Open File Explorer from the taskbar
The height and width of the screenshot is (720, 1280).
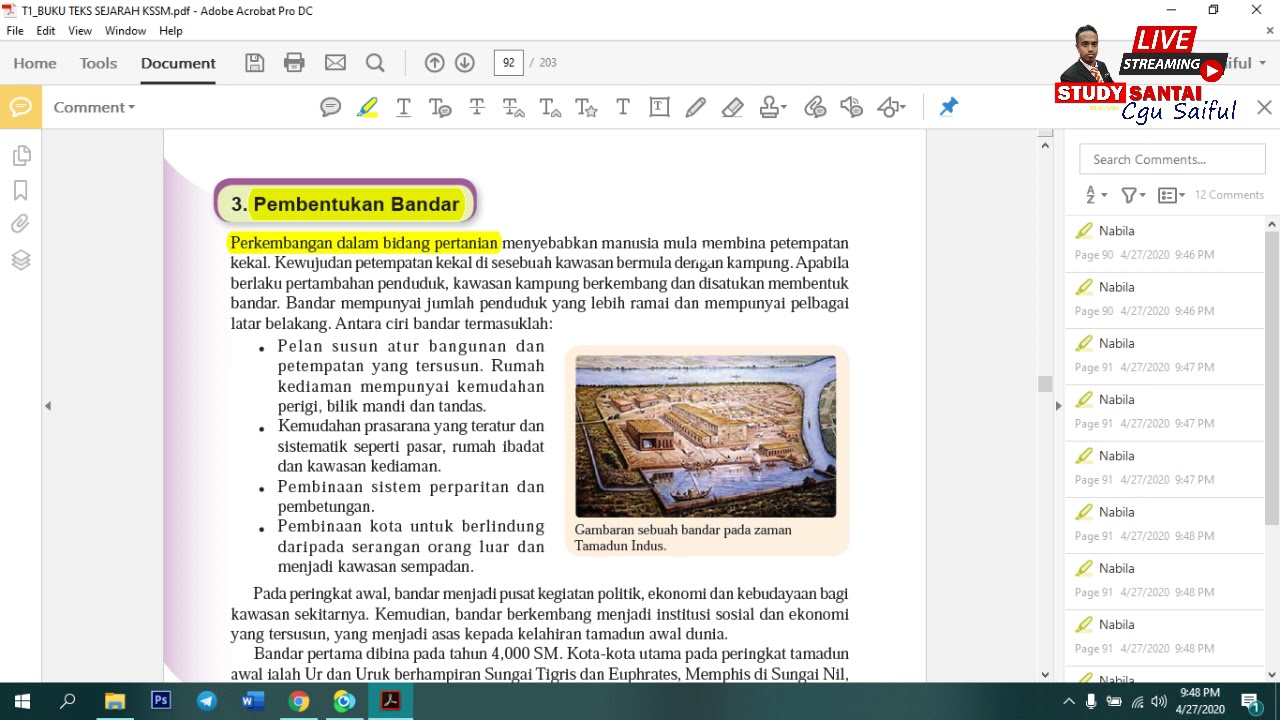pos(115,701)
